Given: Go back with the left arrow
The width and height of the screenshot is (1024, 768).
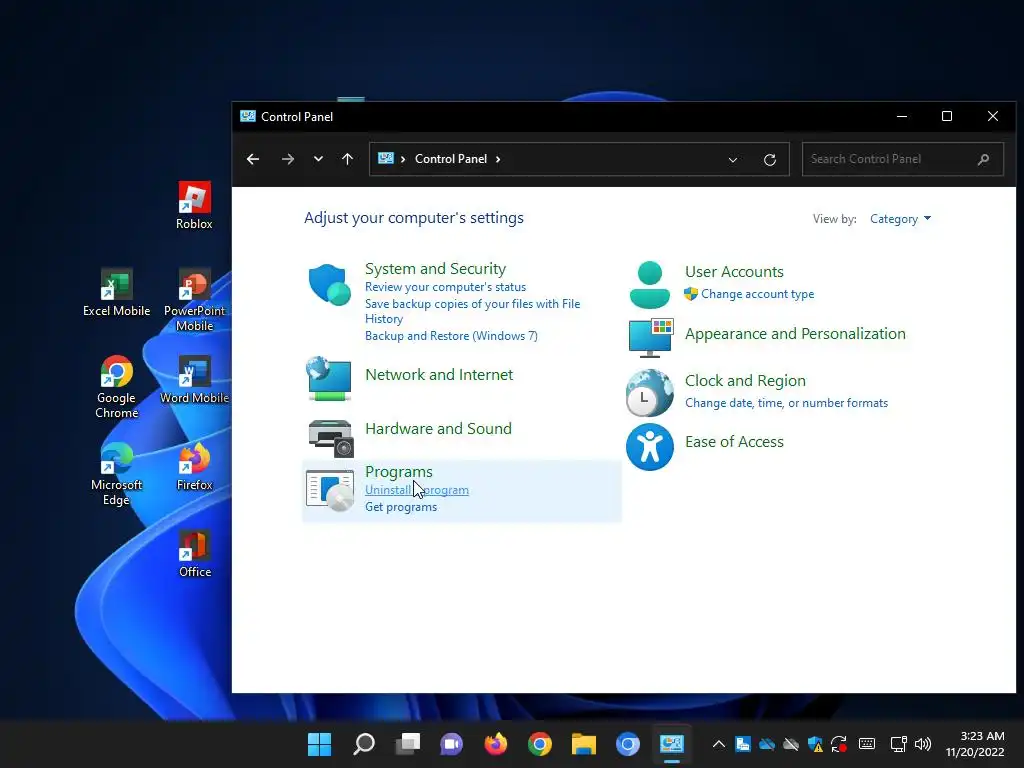Looking at the screenshot, I should click(x=253, y=159).
